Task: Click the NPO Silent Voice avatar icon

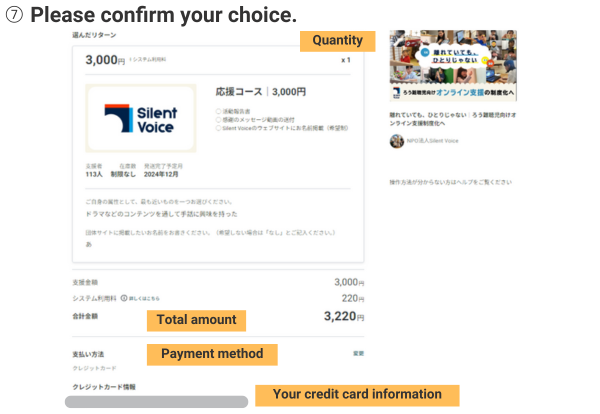Action: pyautogui.click(x=395, y=141)
